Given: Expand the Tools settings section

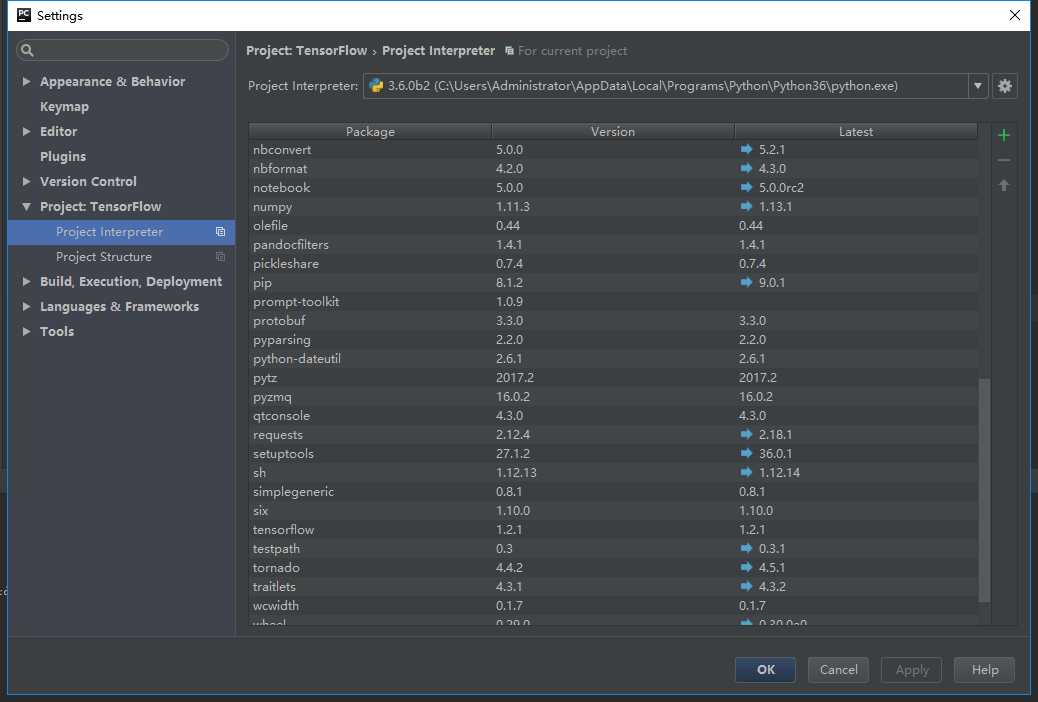Looking at the screenshot, I should pyautogui.click(x=26, y=331).
